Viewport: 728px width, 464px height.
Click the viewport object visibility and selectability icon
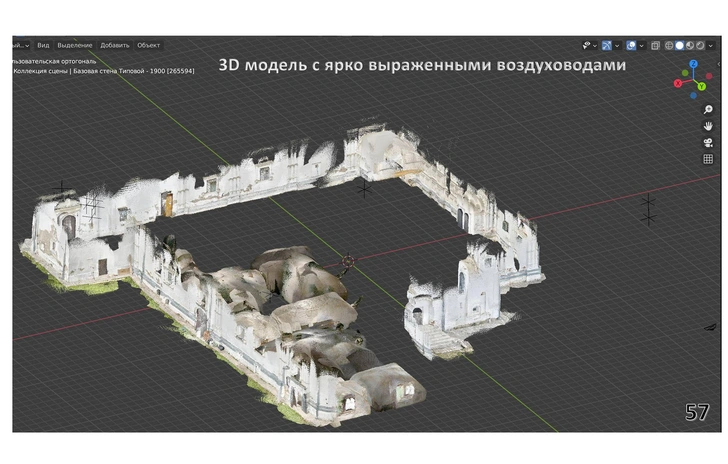pos(587,45)
